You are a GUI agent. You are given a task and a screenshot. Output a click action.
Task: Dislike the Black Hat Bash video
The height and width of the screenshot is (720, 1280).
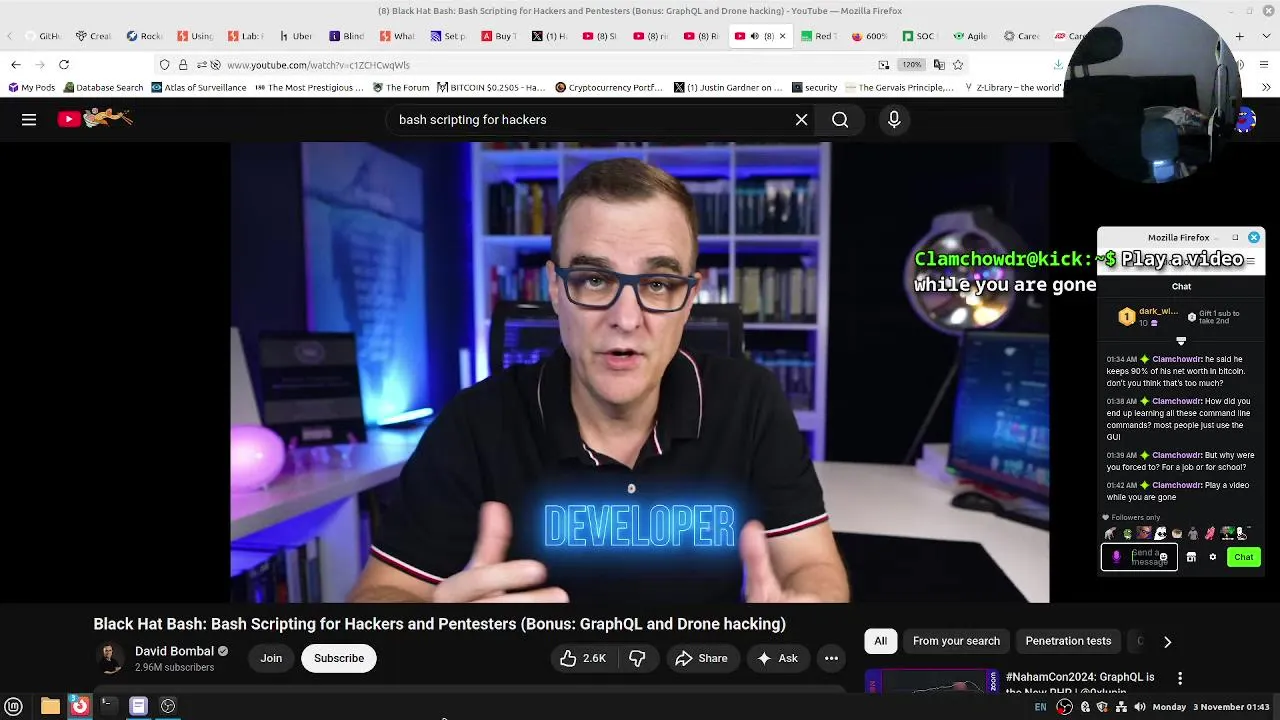point(637,658)
